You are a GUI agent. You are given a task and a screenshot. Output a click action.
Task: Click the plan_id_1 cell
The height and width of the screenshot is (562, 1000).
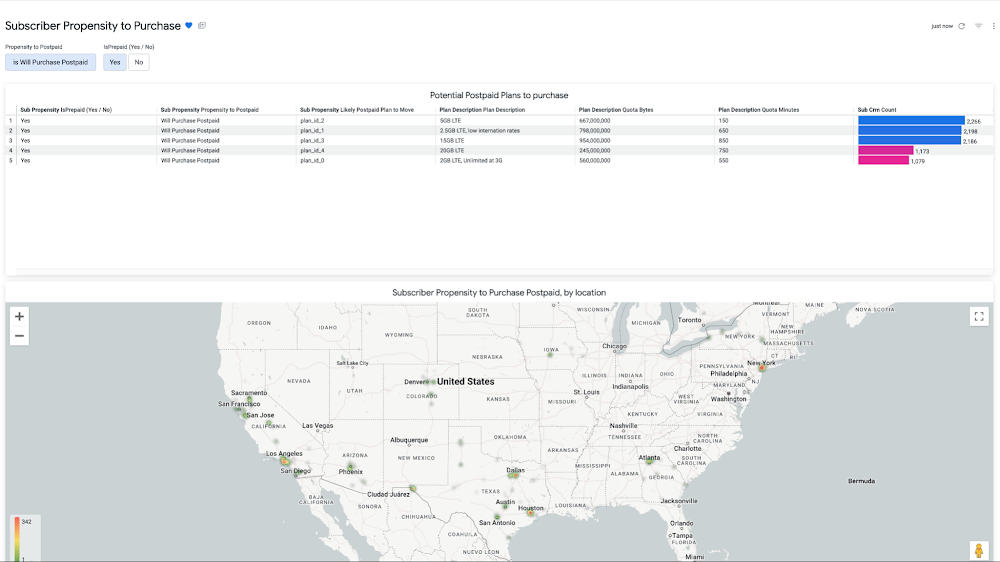(x=312, y=131)
